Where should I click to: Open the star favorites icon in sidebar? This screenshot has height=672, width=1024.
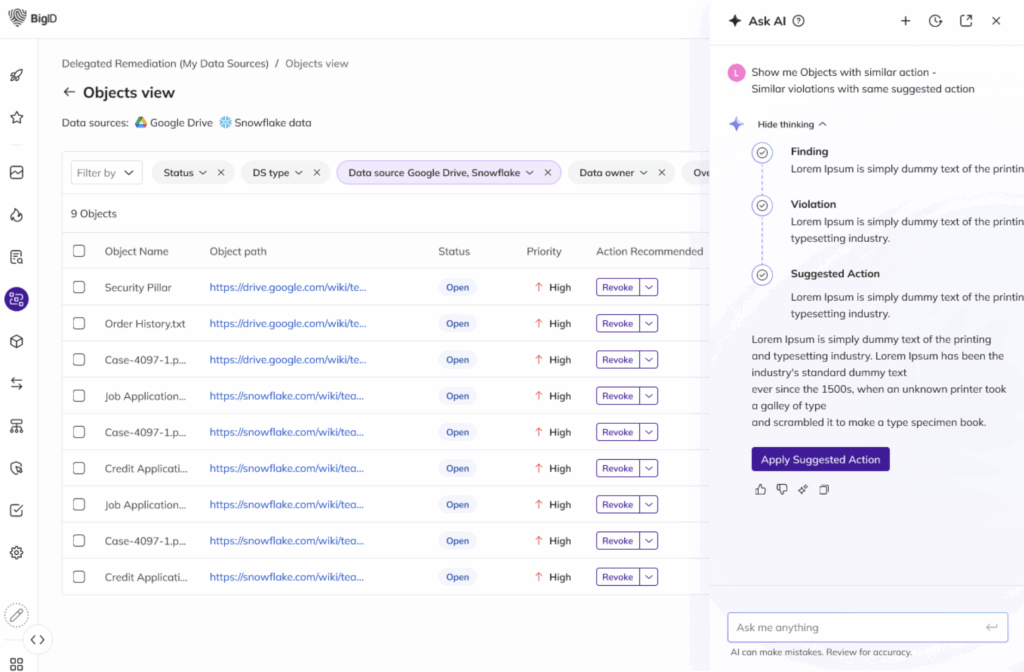(17, 118)
